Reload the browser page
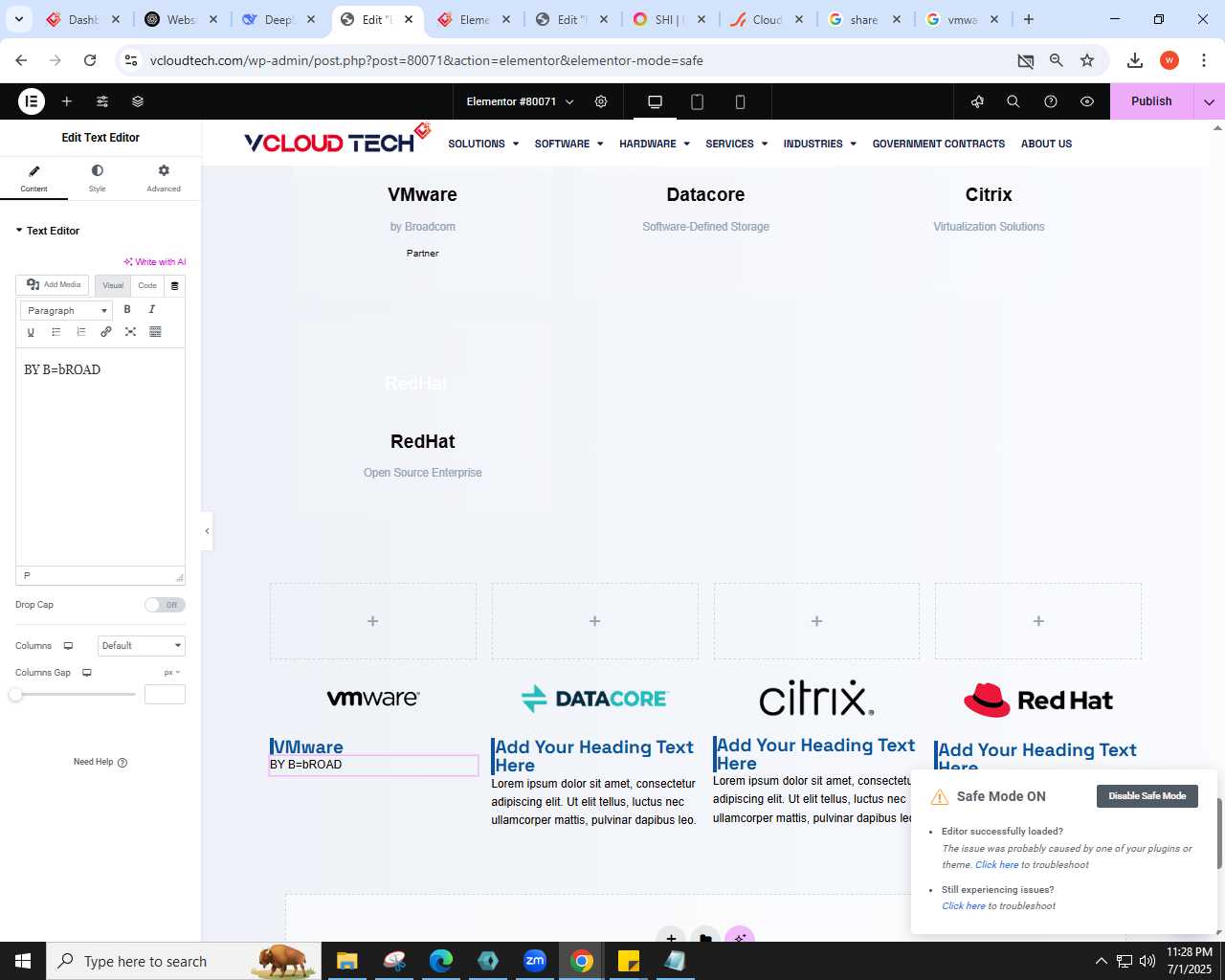The width and height of the screenshot is (1225, 980). (x=90, y=60)
